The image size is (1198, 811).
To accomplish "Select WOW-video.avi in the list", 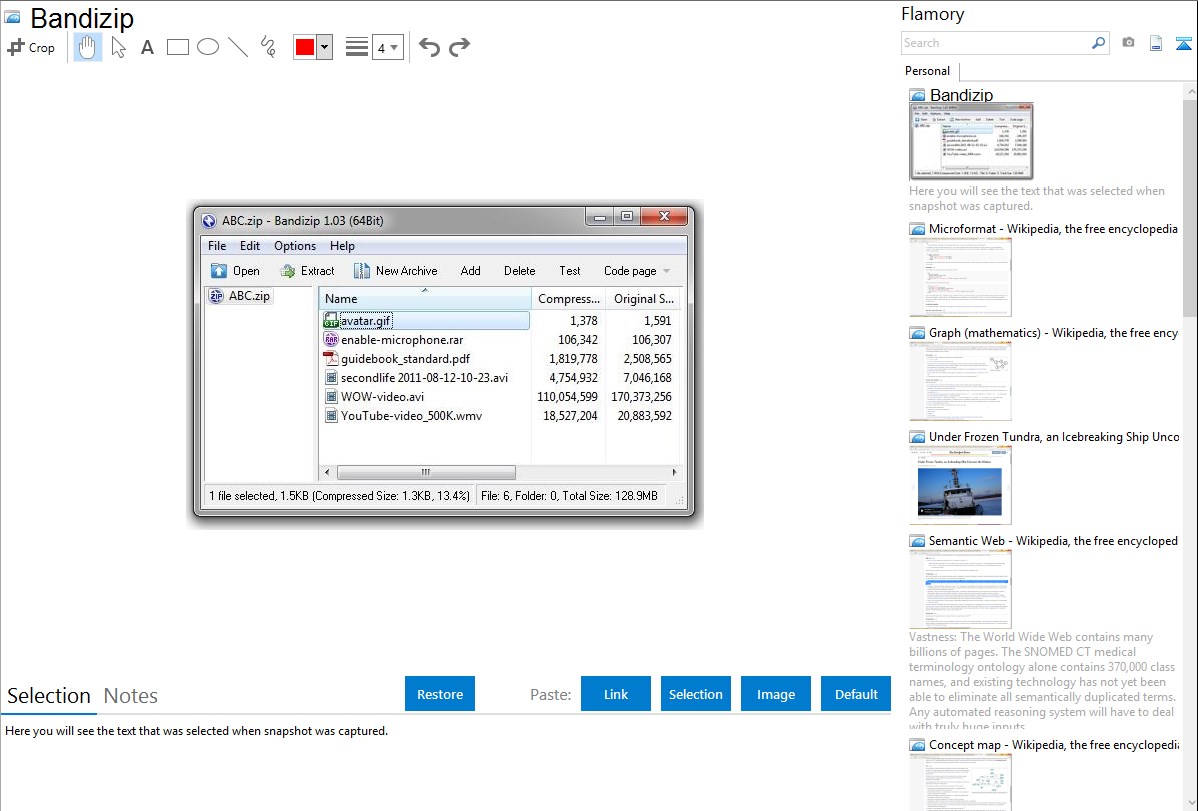I will pyautogui.click(x=382, y=397).
